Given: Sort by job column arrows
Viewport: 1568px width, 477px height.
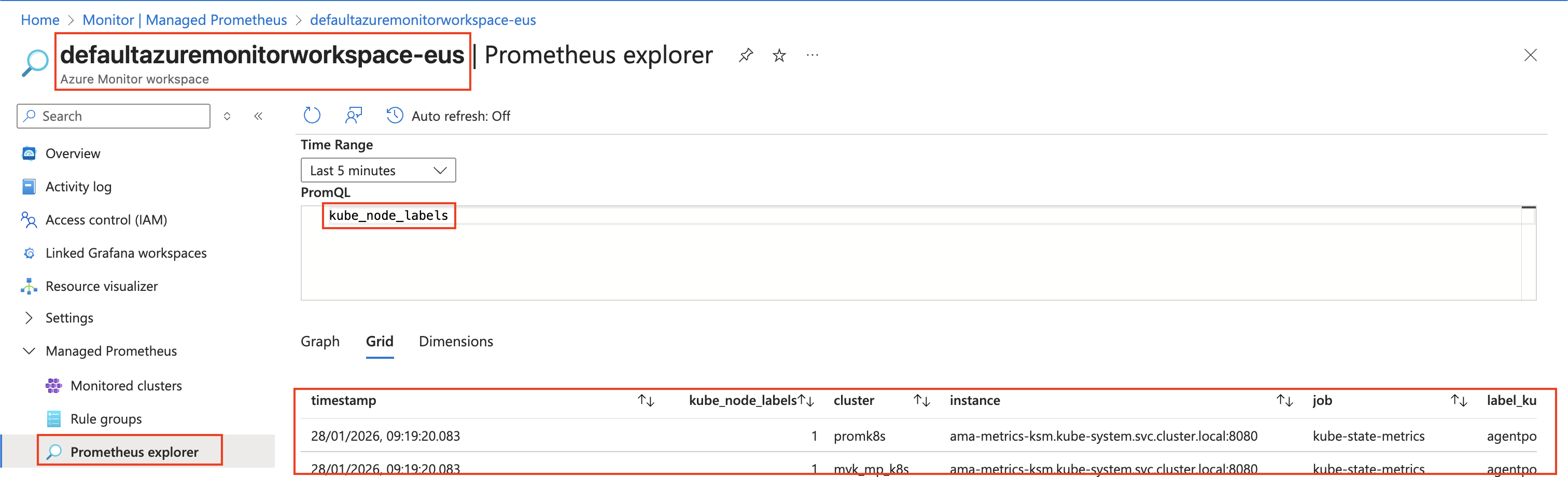Looking at the screenshot, I should [1459, 400].
